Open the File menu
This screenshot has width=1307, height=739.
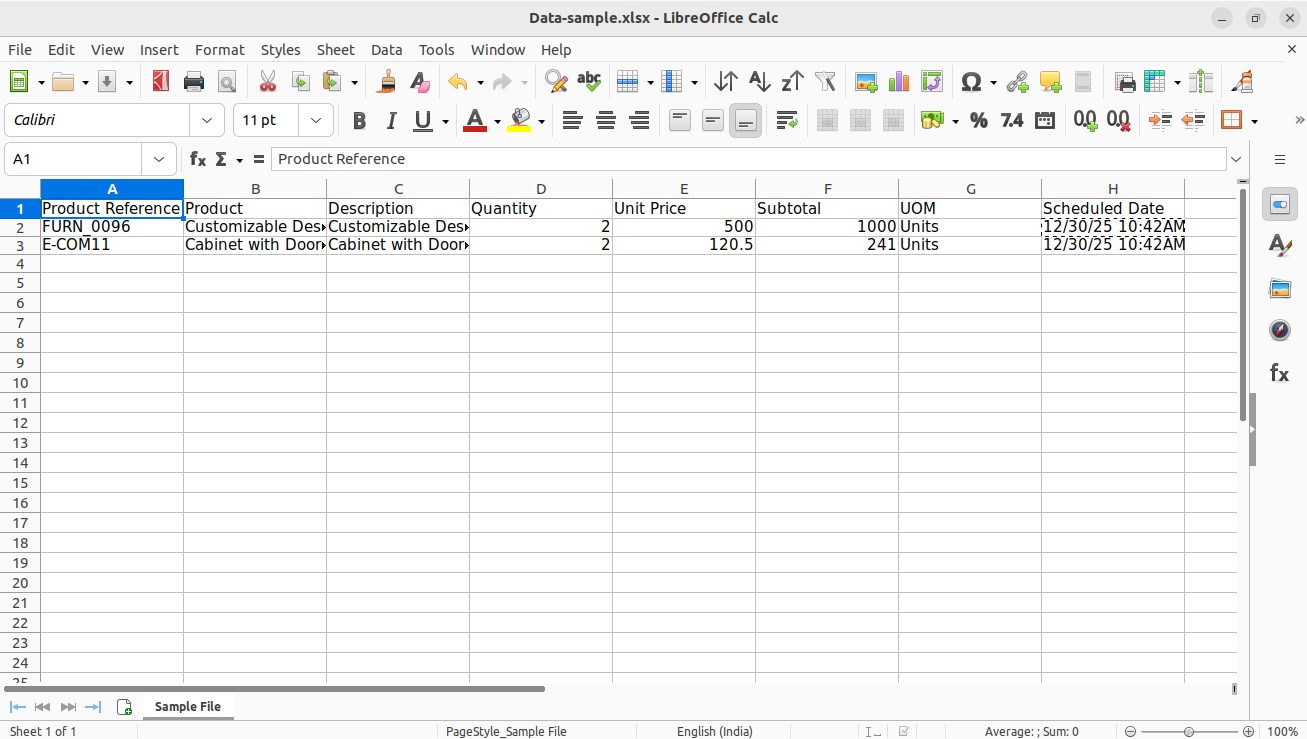click(x=20, y=49)
